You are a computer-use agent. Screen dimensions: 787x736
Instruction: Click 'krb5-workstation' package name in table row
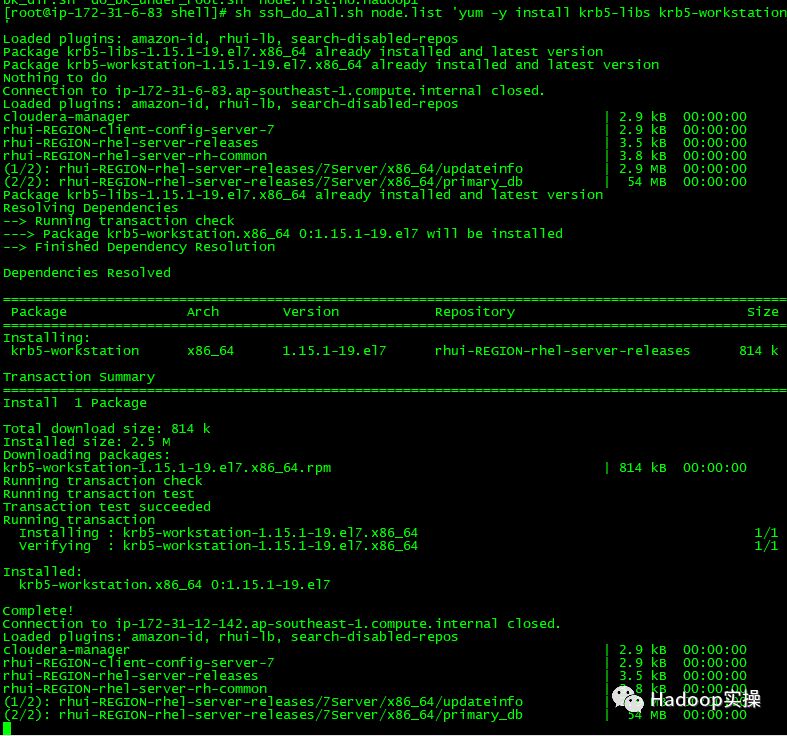pos(75,351)
